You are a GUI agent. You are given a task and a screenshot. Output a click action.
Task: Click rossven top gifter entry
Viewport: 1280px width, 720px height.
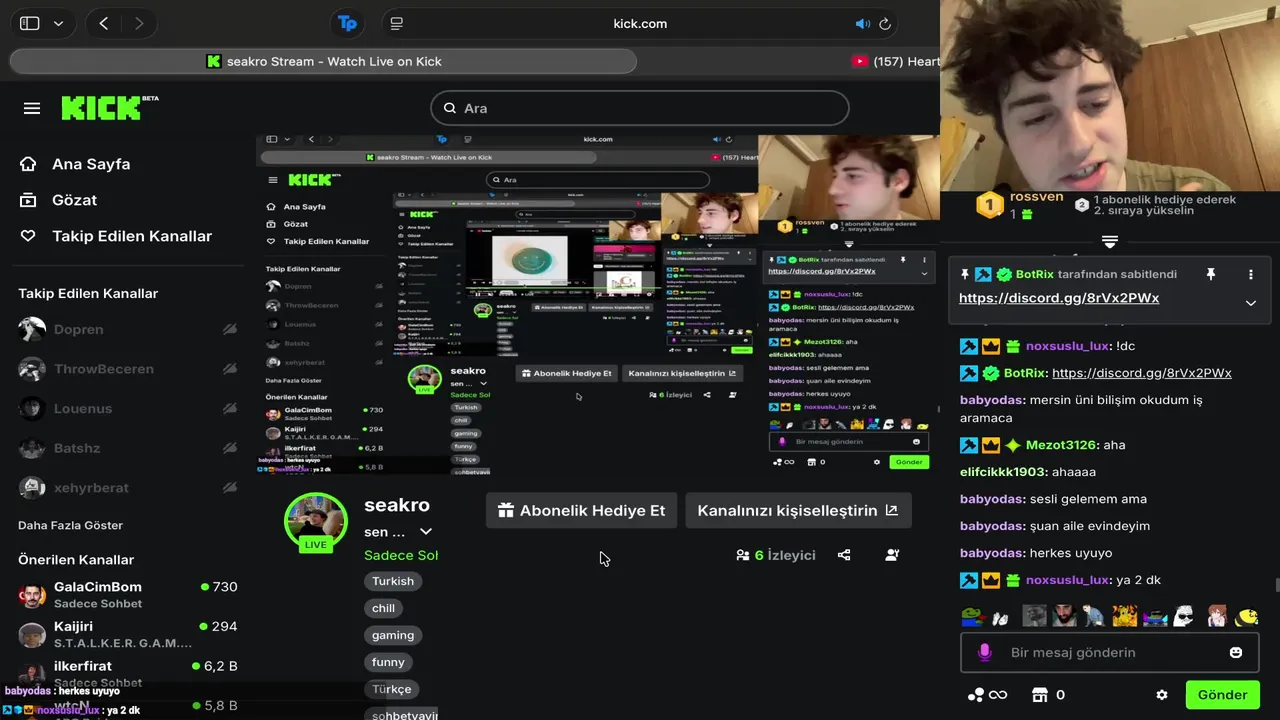tap(1020, 205)
